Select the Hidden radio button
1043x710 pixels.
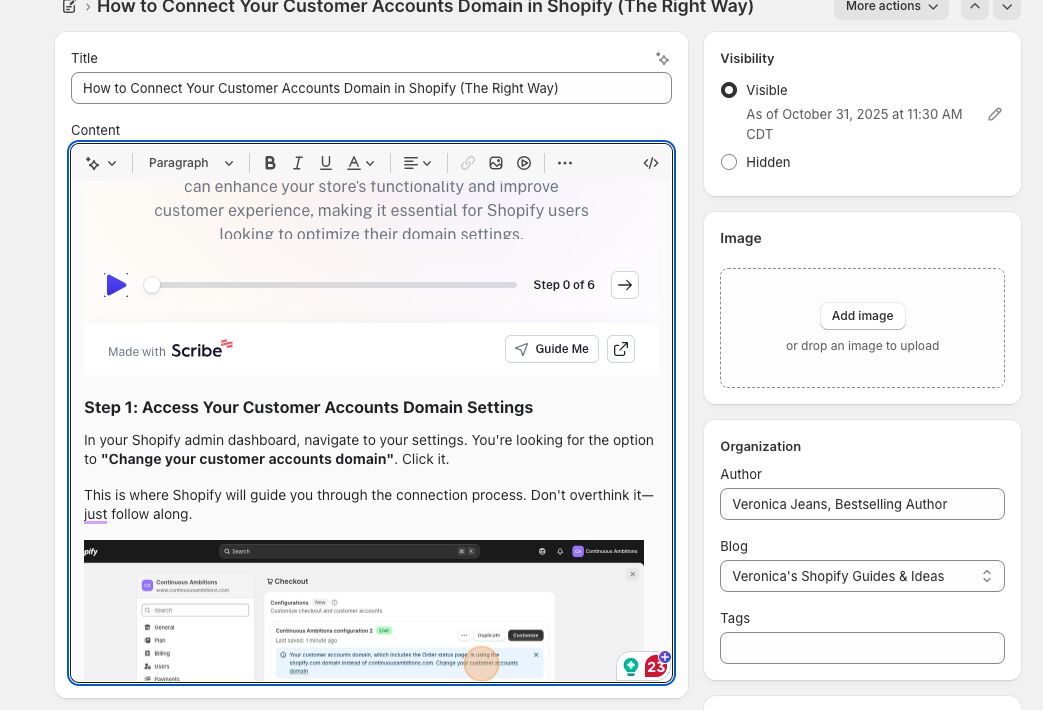point(729,162)
